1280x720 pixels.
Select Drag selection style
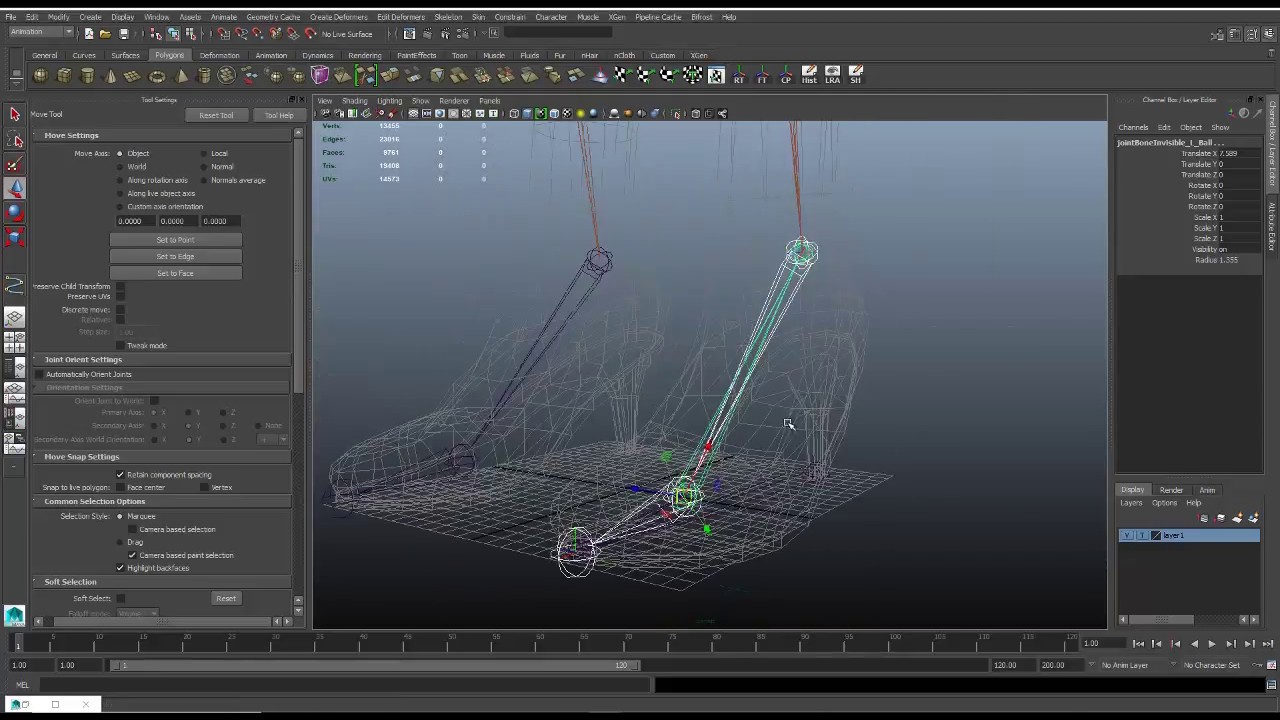click(120, 542)
